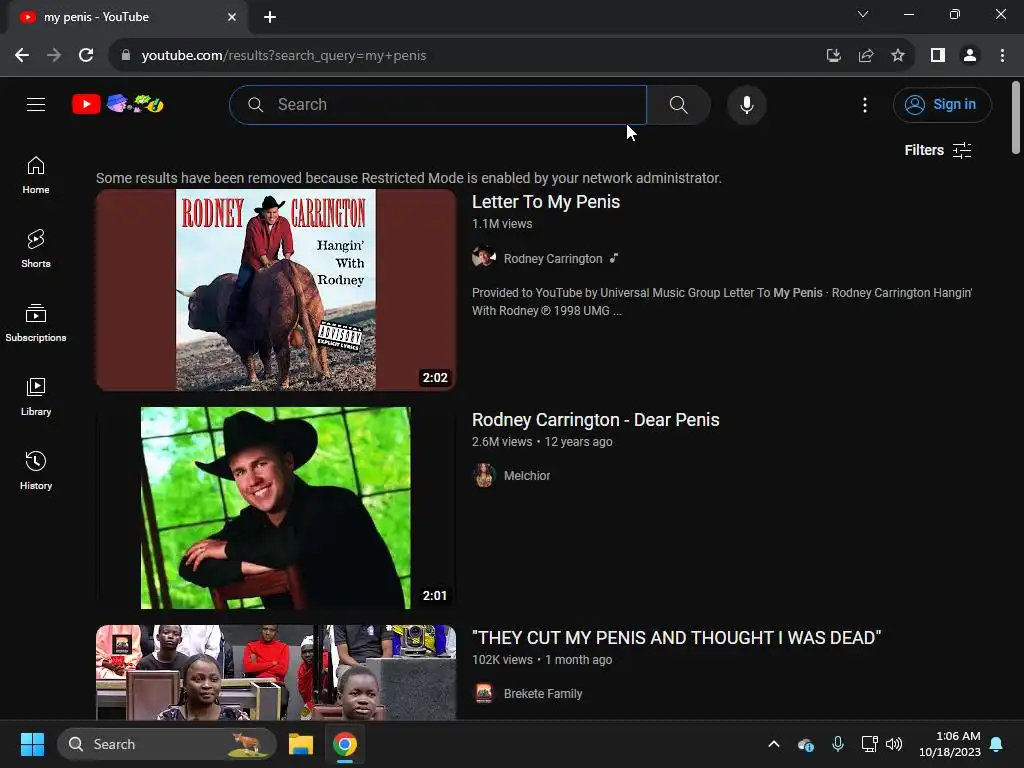The height and width of the screenshot is (768, 1024).
Task: Start voice search with the microphone
Action: pyautogui.click(x=746, y=104)
